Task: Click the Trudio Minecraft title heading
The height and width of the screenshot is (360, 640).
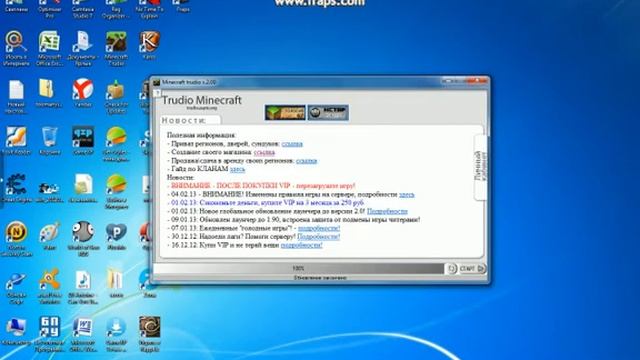Action: point(202,100)
